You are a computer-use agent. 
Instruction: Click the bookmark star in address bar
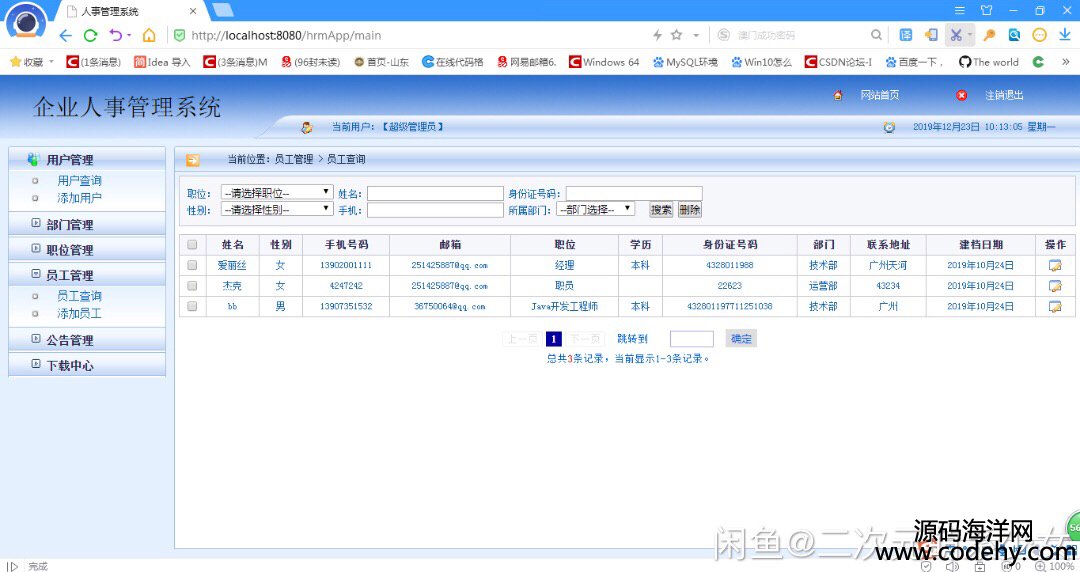[x=676, y=35]
